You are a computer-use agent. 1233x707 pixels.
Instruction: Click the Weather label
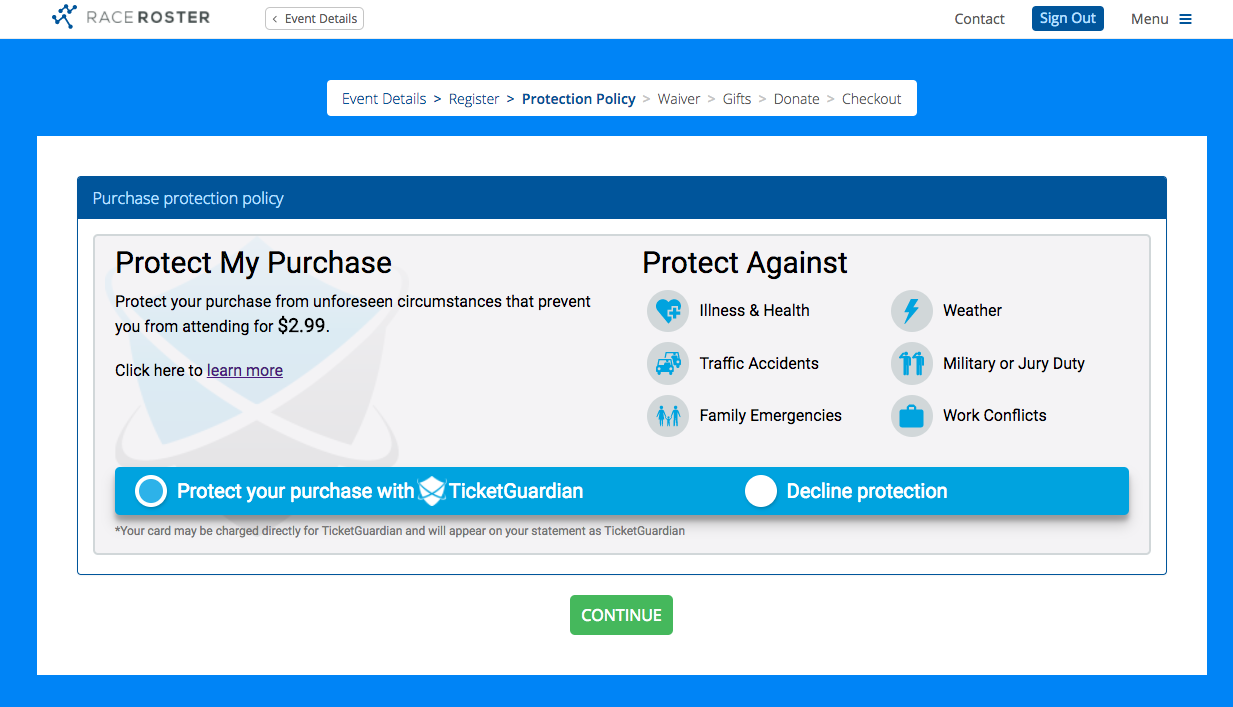[972, 310]
